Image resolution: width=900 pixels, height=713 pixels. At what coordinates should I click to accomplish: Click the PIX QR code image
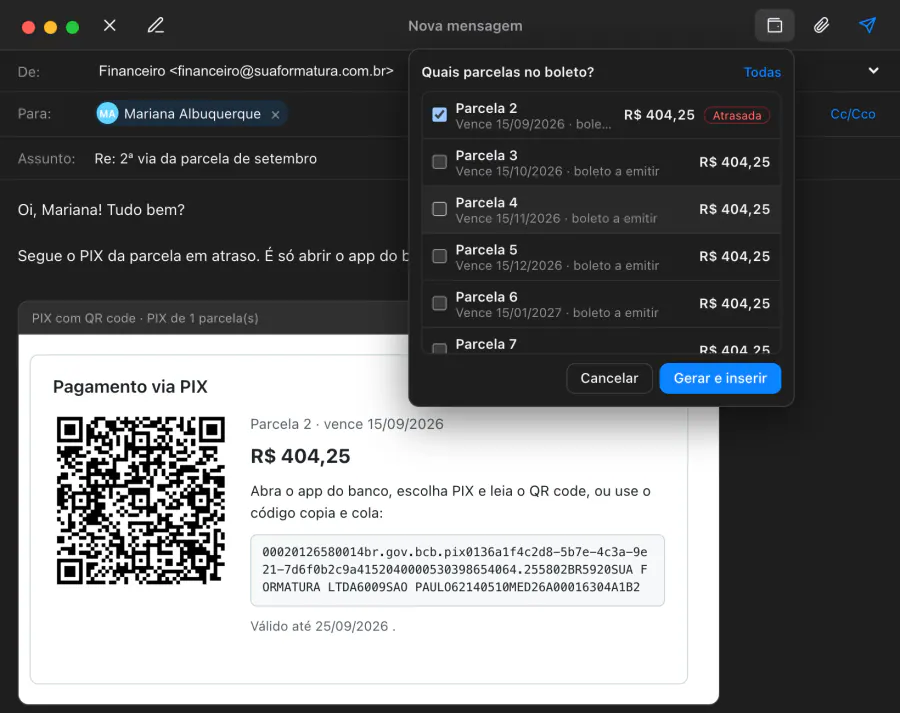tap(141, 501)
